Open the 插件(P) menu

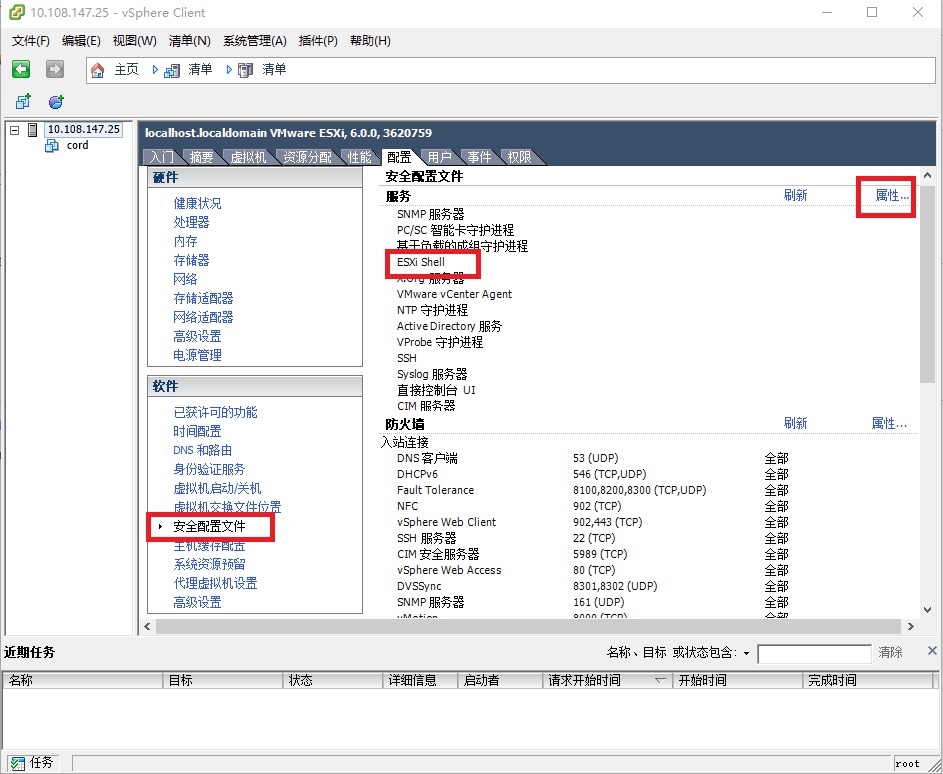click(x=318, y=40)
